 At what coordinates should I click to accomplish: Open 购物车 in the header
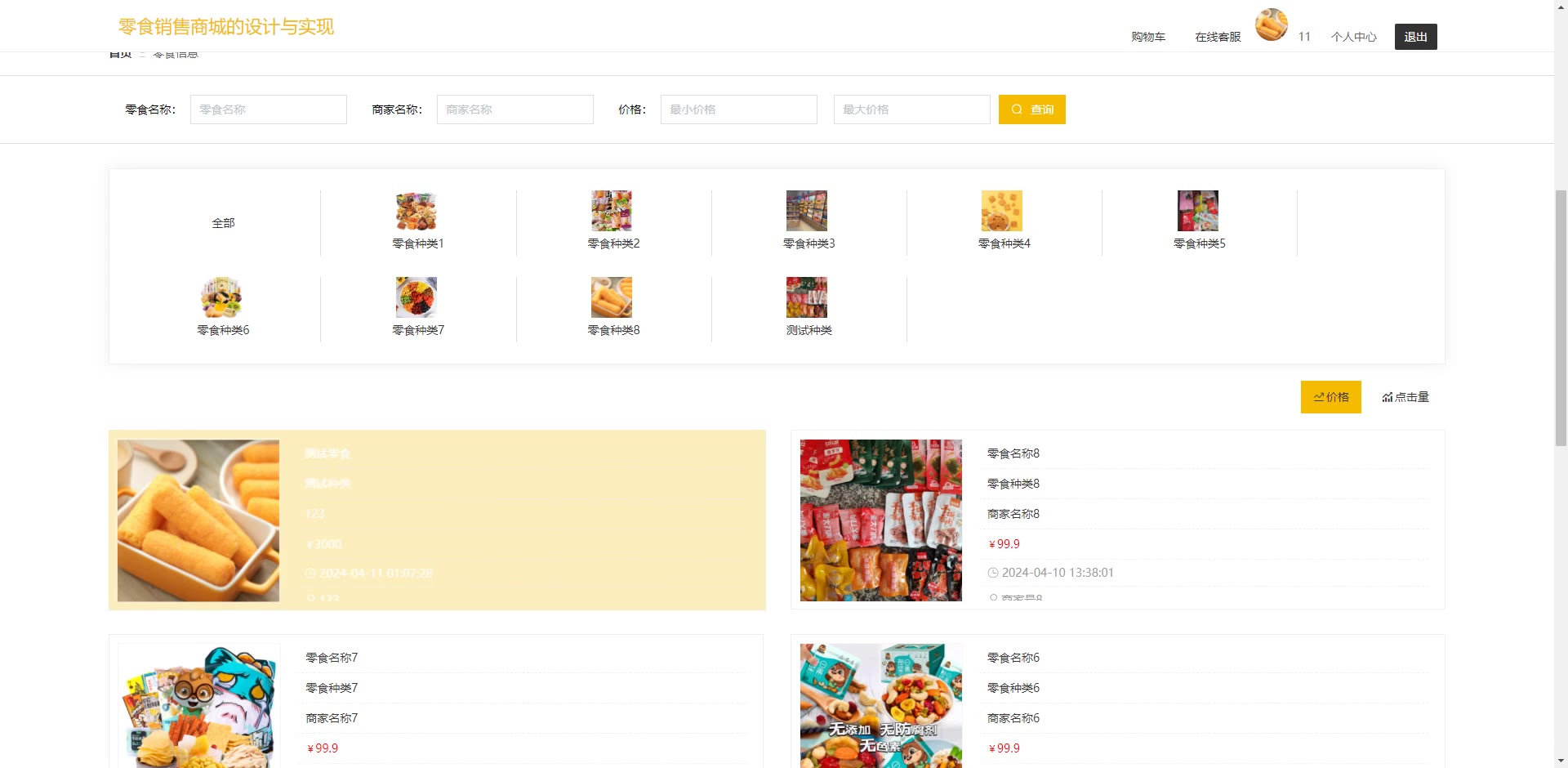click(x=1148, y=37)
